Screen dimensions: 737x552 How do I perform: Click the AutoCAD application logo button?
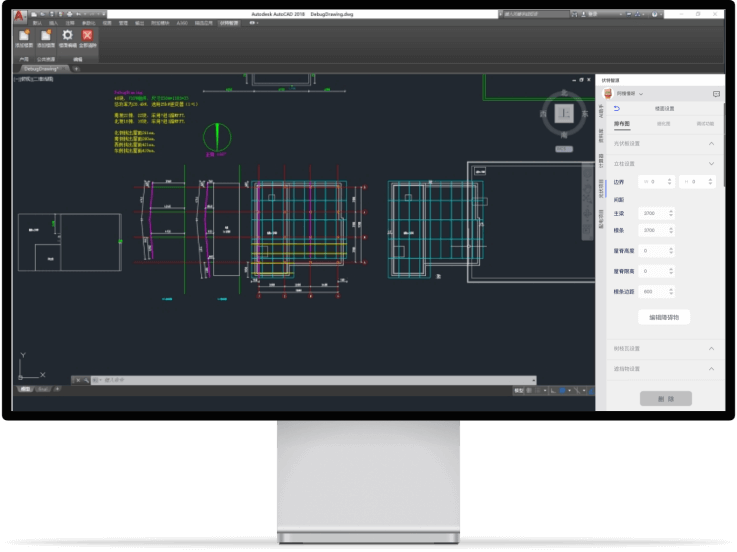(x=20, y=17)
